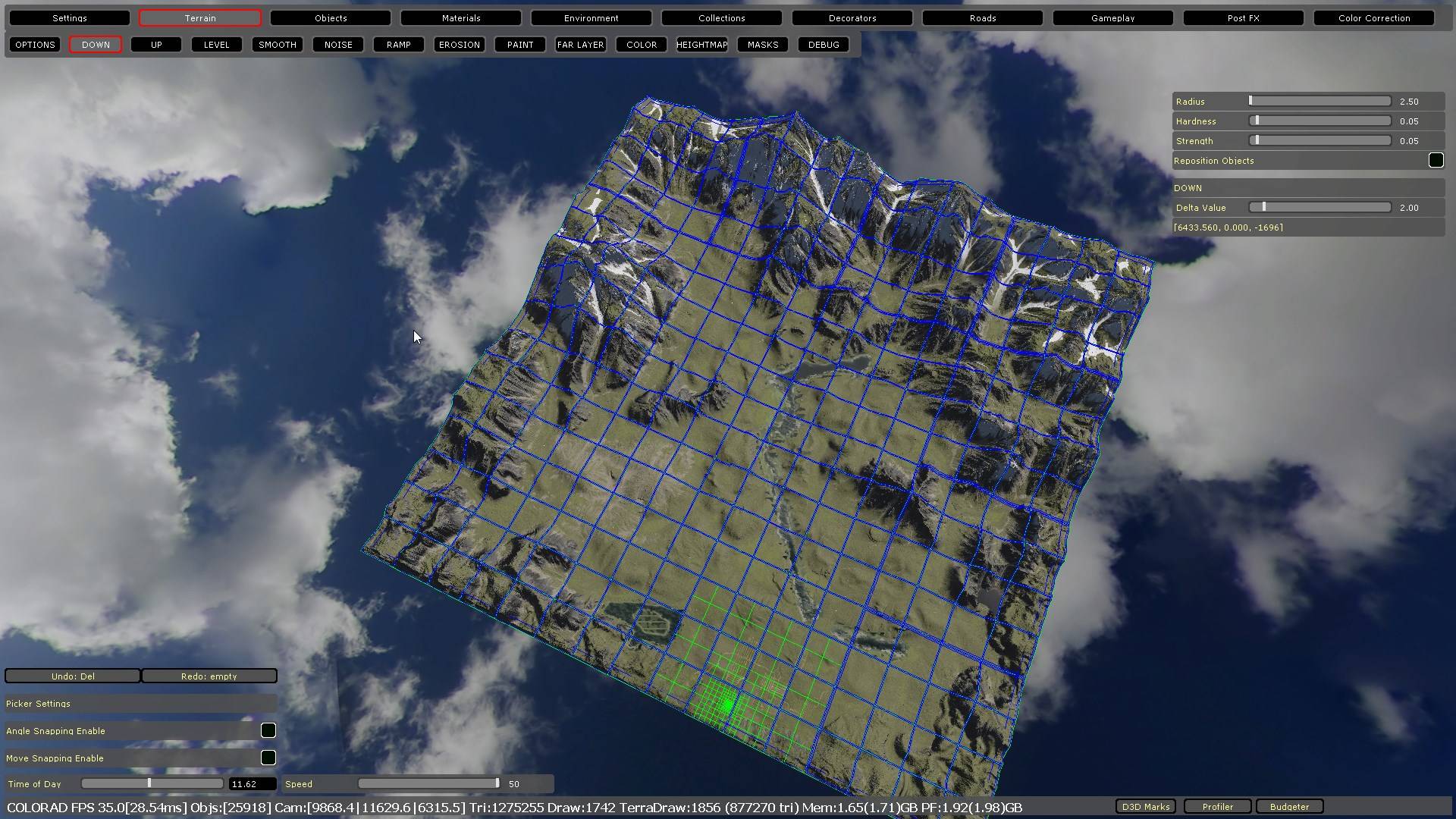Activate the SMOOTH terrain tool
This screenshot has height=819, width=1456.
pyautogui.click(x=278, y=45)
